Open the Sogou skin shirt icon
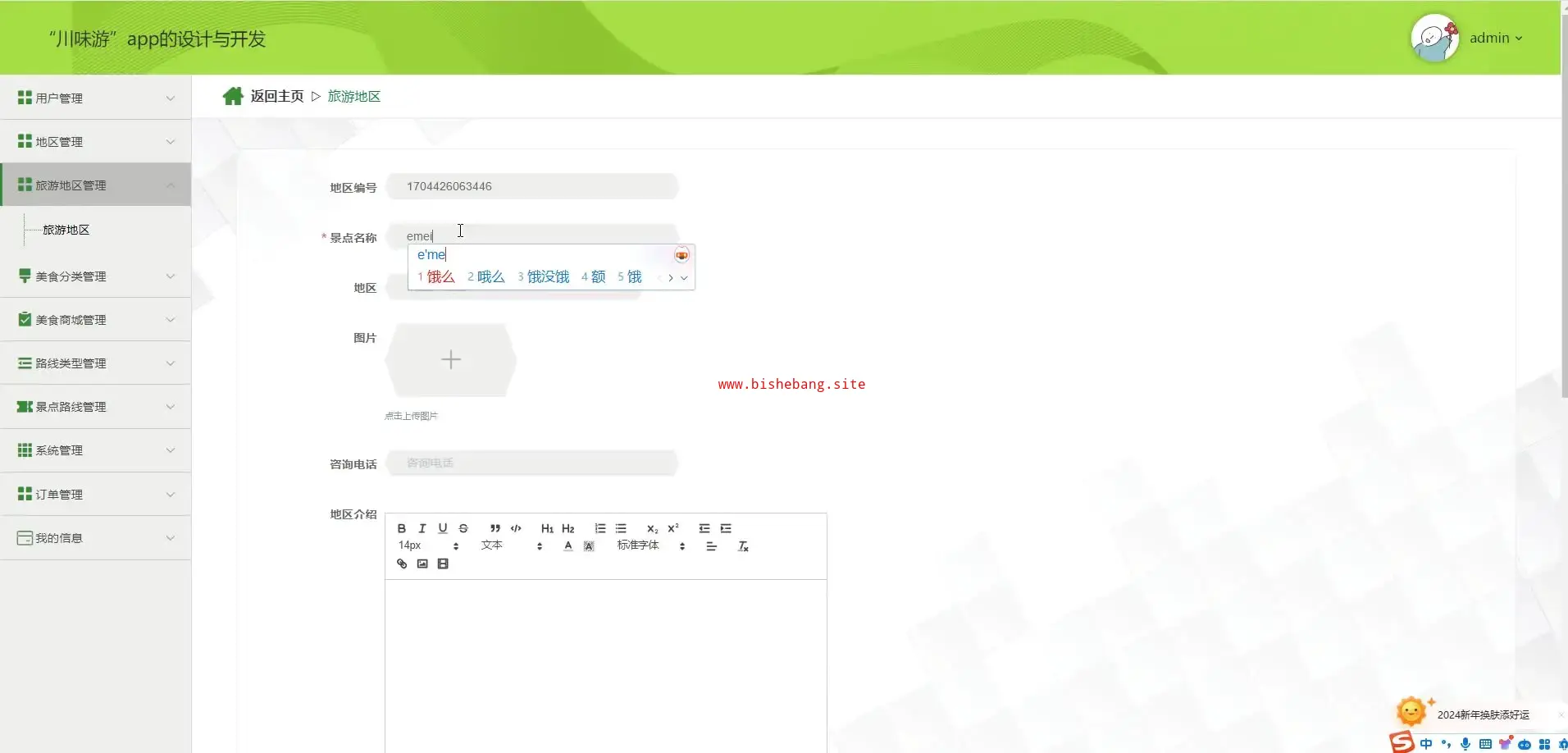Screen dimensions: 1568x753 [x=1506, y=743]
